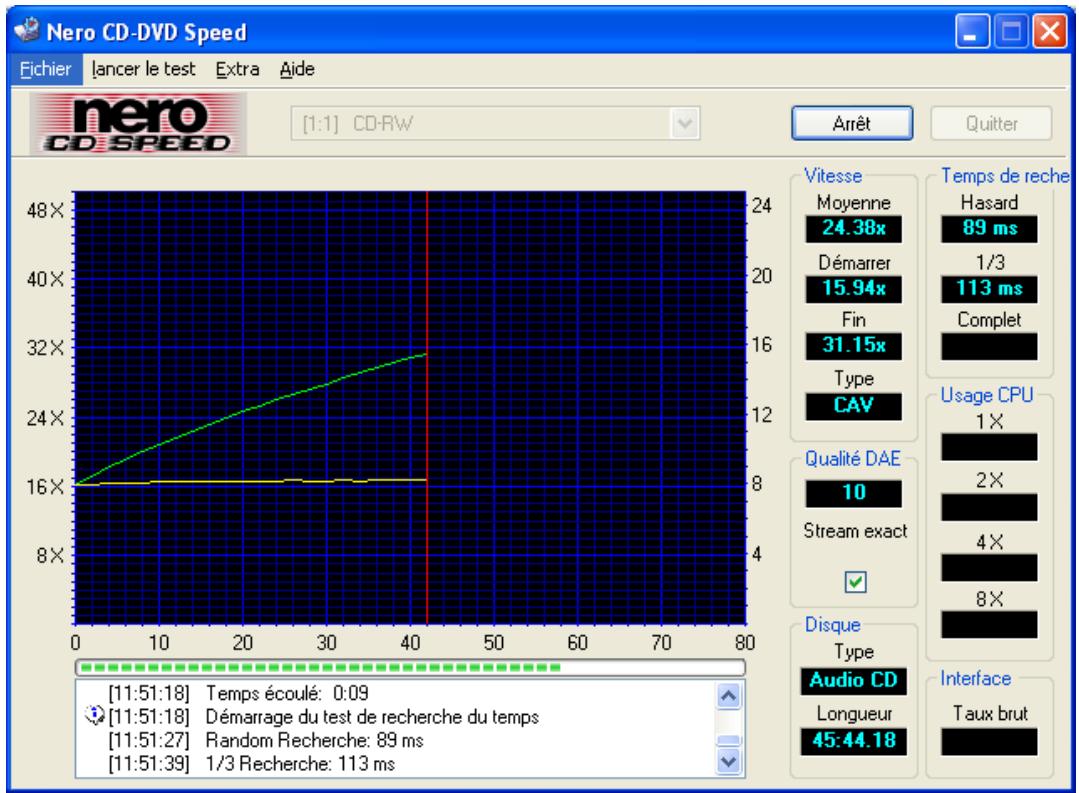The image size is (1079, 793).
Task: Minimize the Nero CD-DVD Speed window
Action: coord(972,31)
